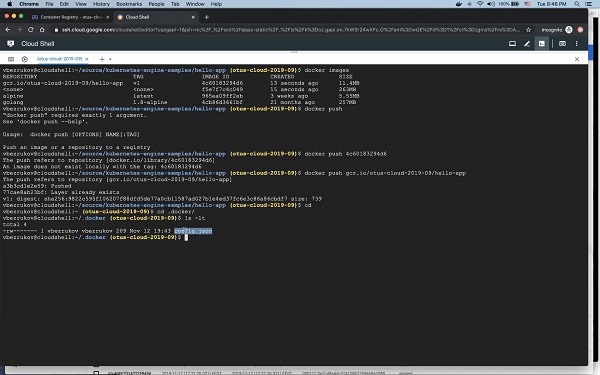Click the web preview icon in toolbar
The image size is (600, 375).
click(x=562, y=44)
